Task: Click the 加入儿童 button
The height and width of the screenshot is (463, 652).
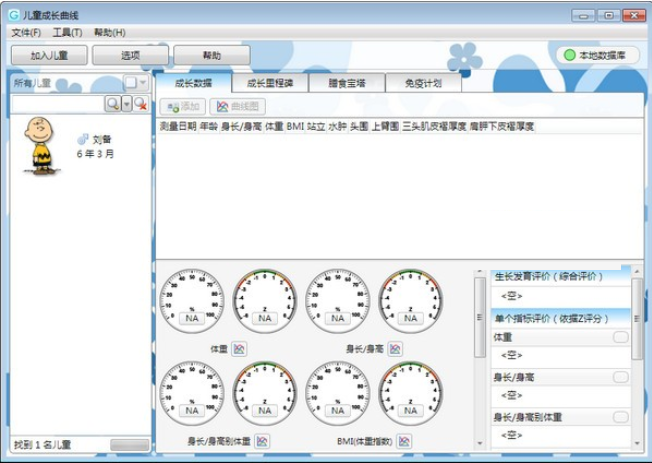Action: pos(49,55)
